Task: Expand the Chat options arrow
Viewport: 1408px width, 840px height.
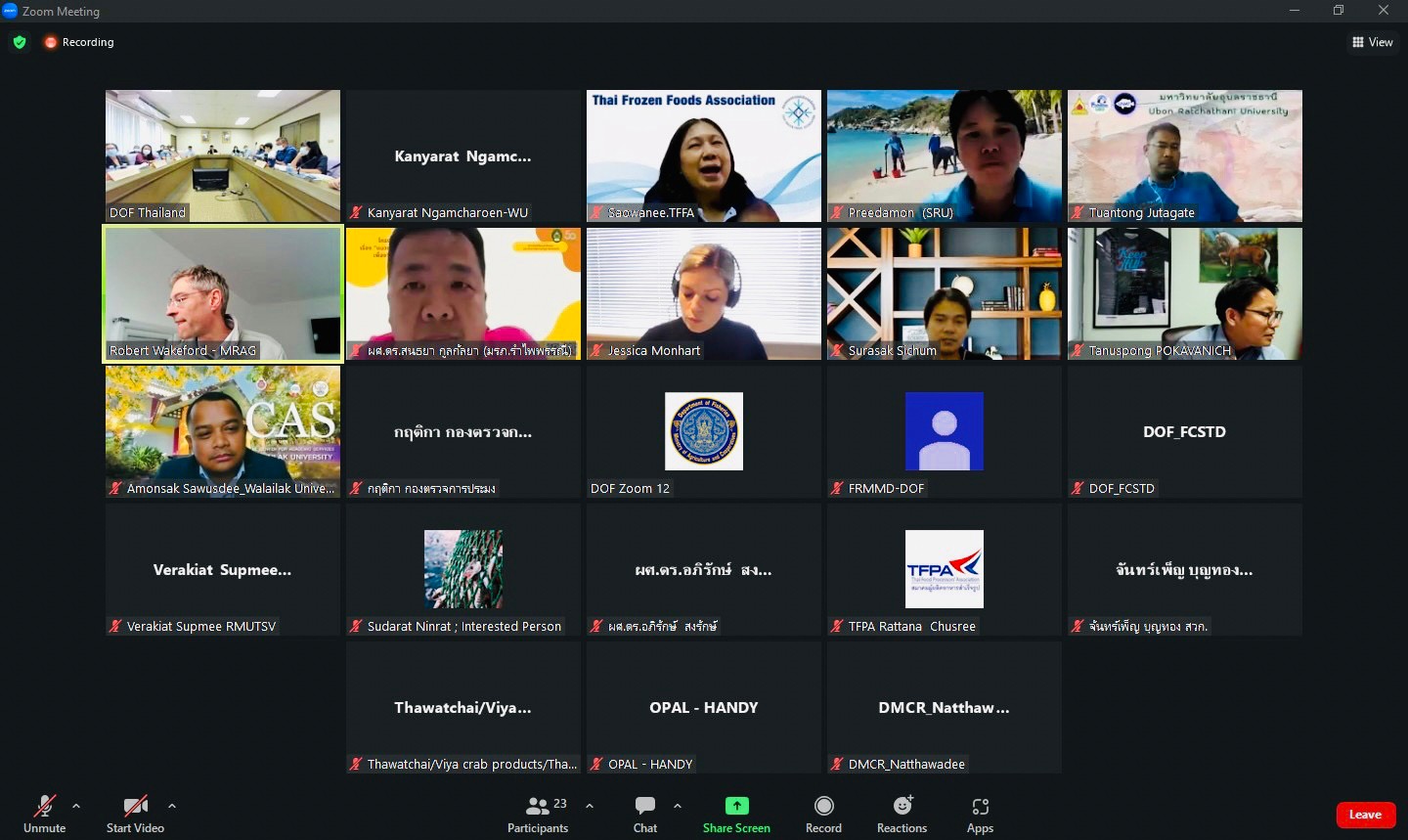Action: 678,806
